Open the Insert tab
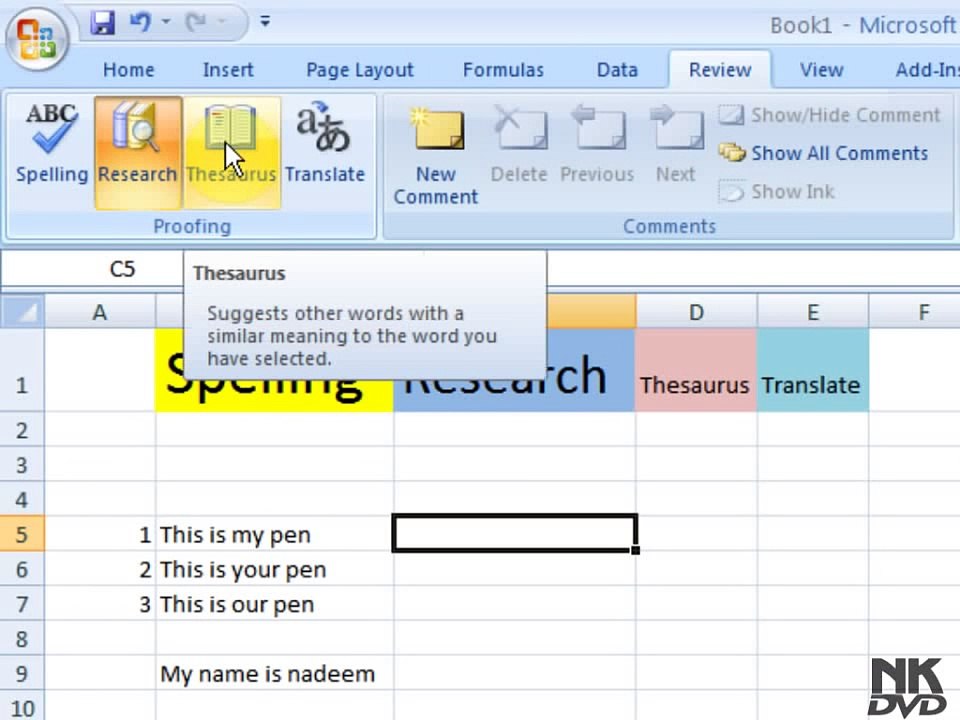Image resolution: width=960 pixels, height=720 pixels. pyautogui.click(x=228, y=70)
